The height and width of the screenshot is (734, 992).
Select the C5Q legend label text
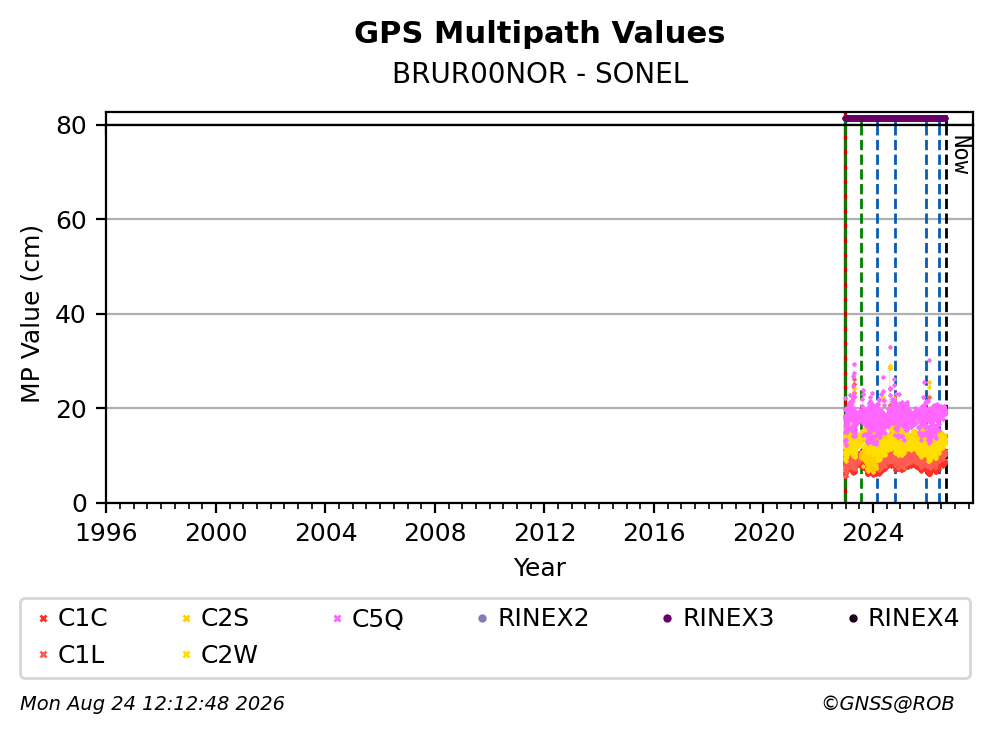377,619
